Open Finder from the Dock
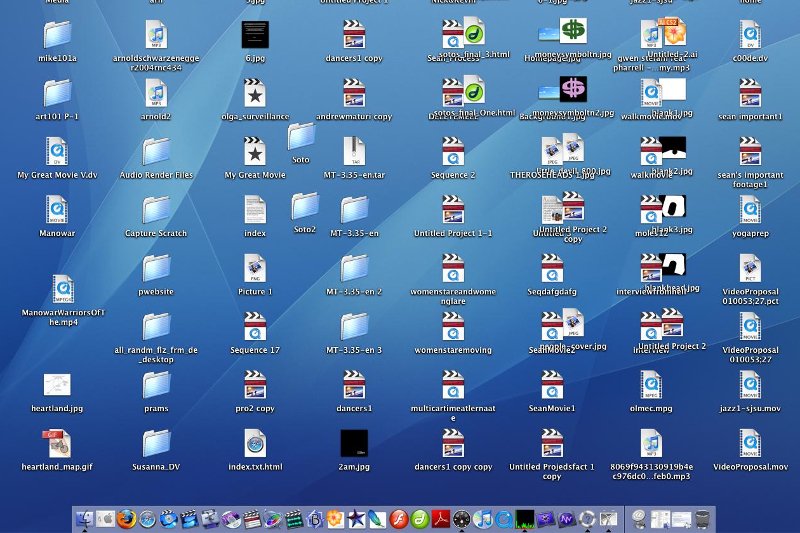Screen dimensions: 800x533 84,518
